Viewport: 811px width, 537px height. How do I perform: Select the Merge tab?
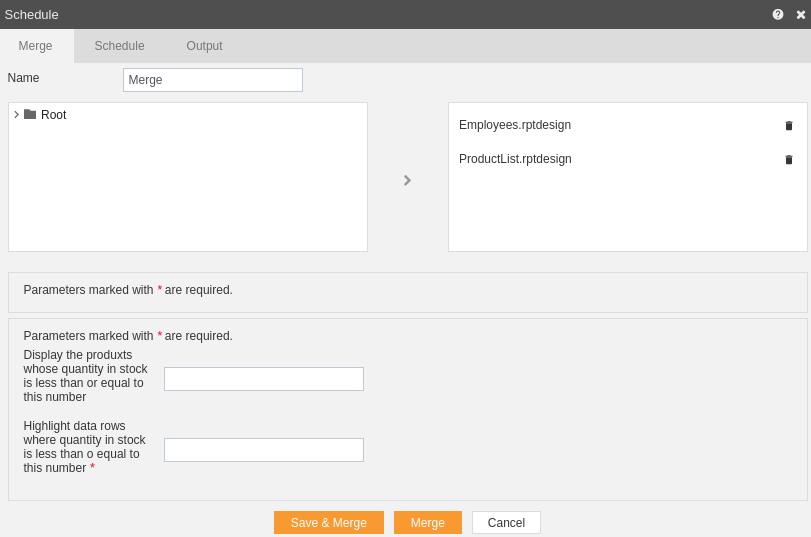[35, 46]
